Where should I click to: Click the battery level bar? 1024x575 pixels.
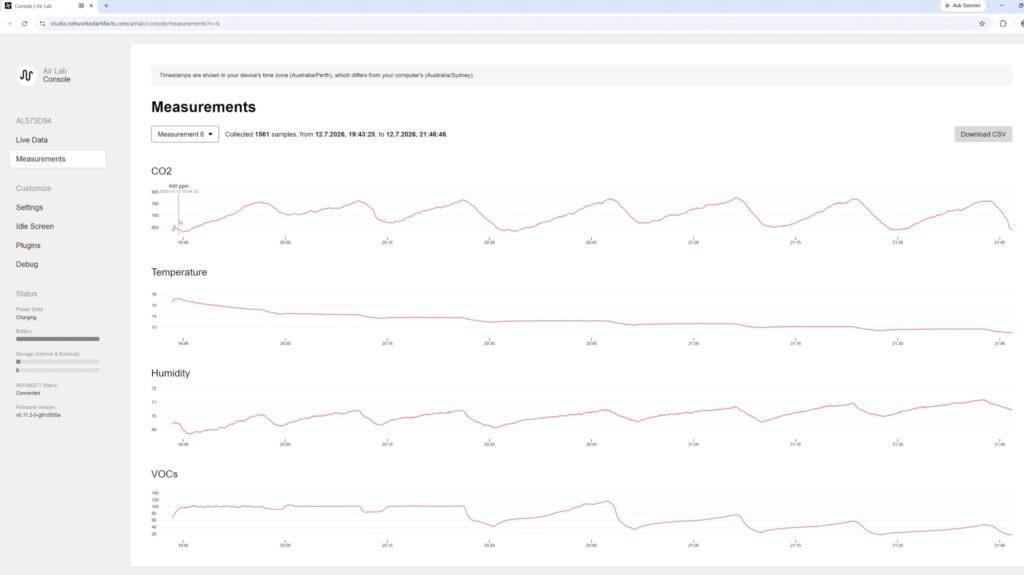[57, 339]
